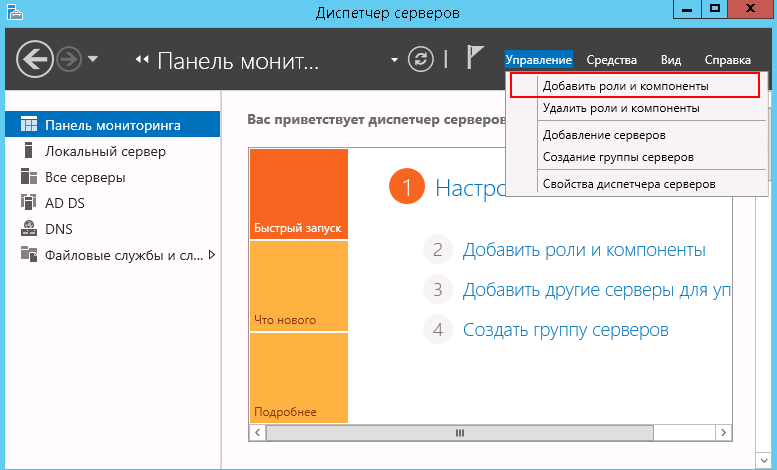Choose Создание группы серверов in menu
The image size is (777, 470).
coord(636,157)
